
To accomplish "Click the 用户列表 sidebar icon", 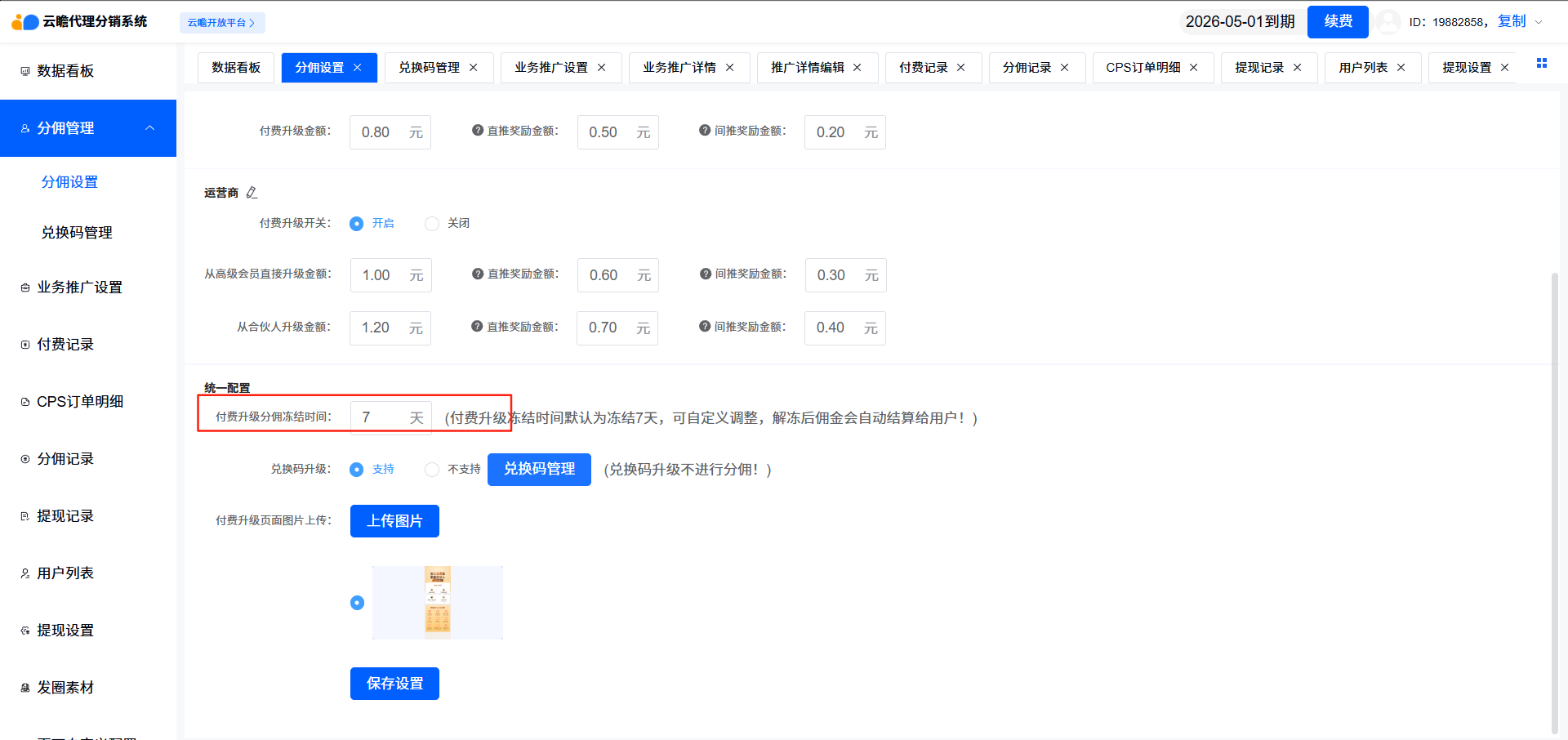I will [25, 573].
